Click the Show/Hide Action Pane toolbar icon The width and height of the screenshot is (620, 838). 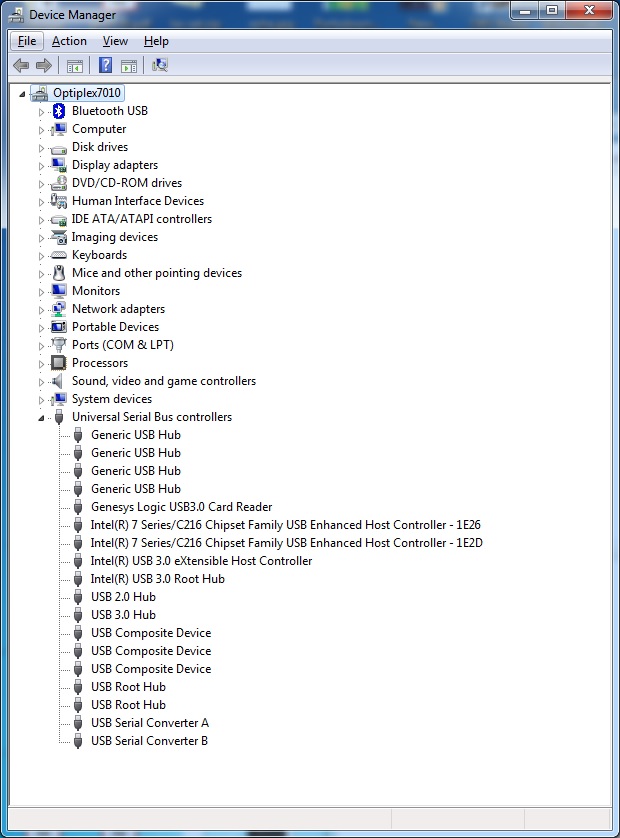[129, 66]
